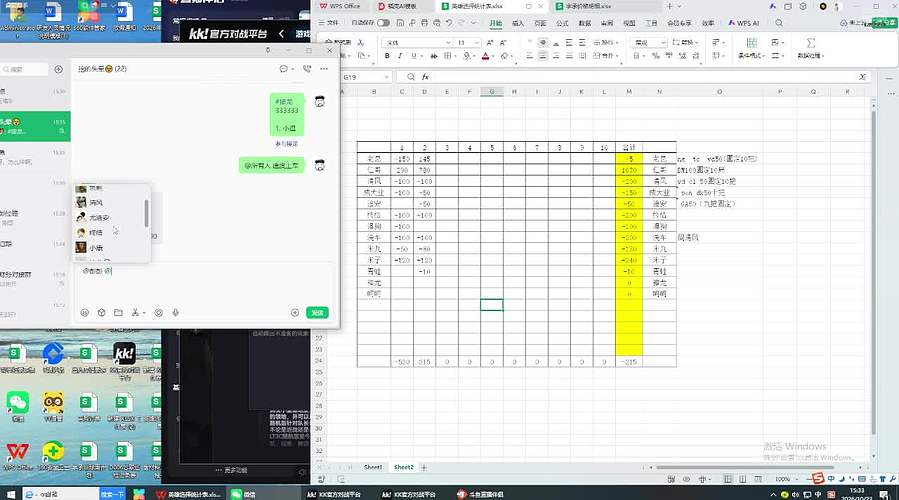The width and height of the screenshot is (899, 500).
Task: Click the green share button at WPS top right
Action: (884, 23)
